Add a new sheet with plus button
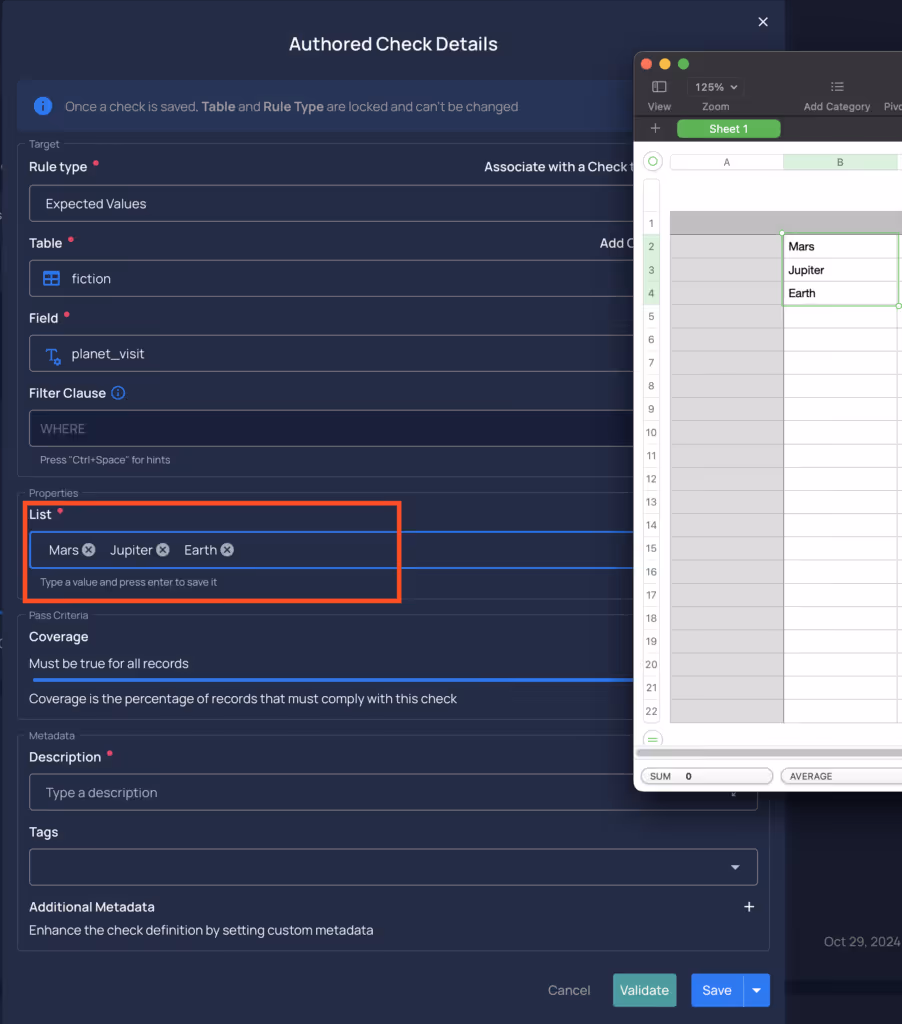 (x=655, y=129)
